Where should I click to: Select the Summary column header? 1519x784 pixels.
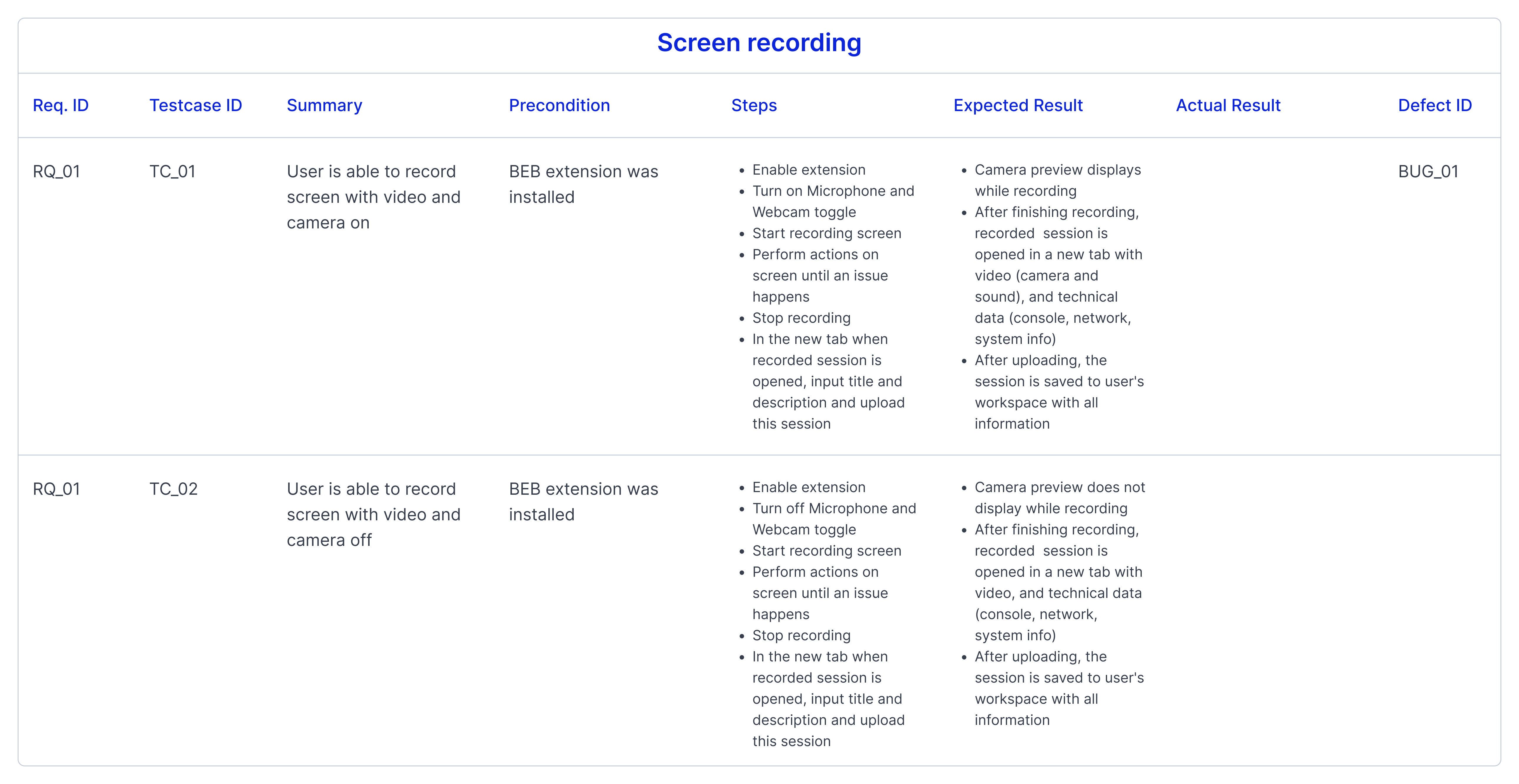pos(324,106)
